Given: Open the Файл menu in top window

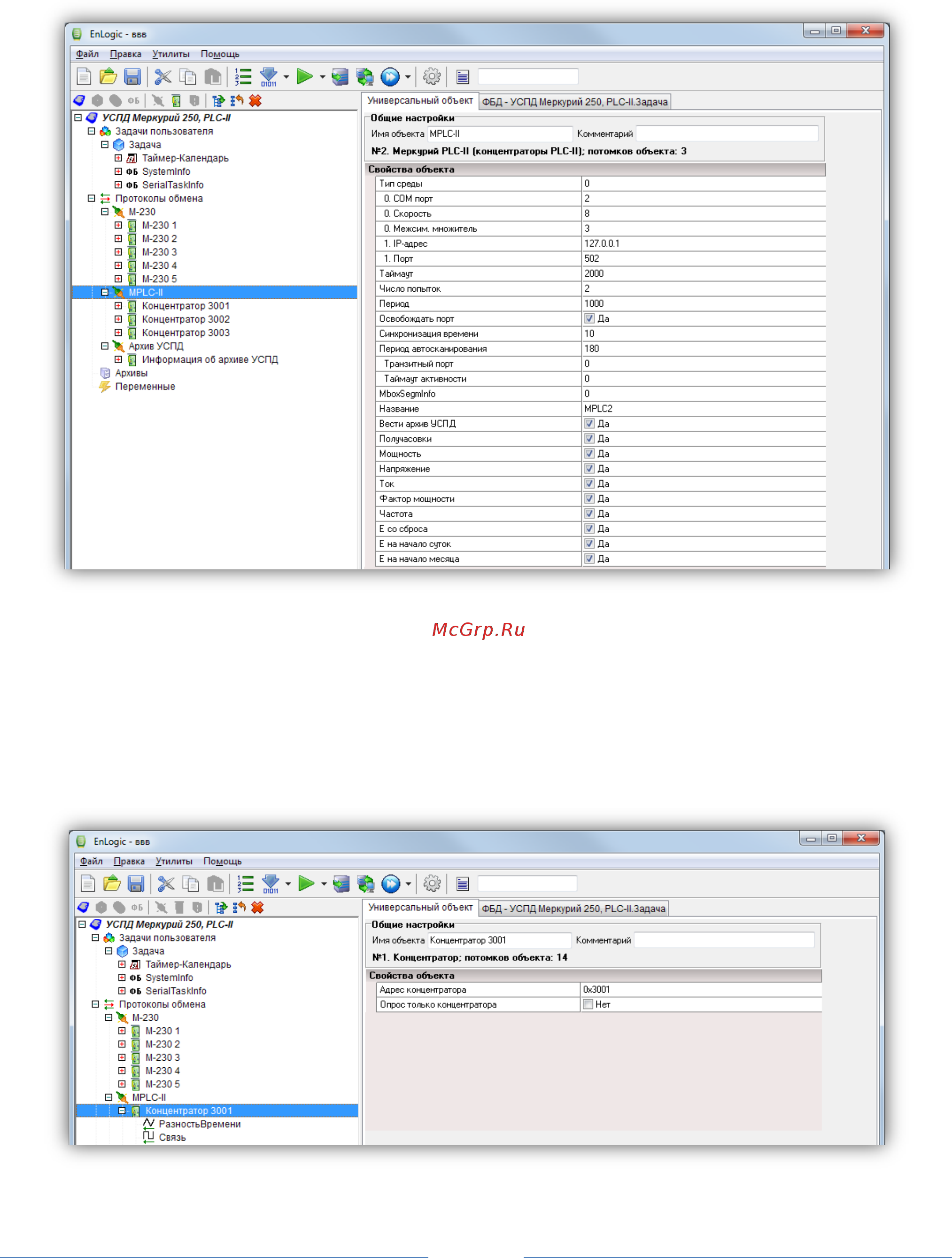Looking at the screenshot, I should pos(87,54).
